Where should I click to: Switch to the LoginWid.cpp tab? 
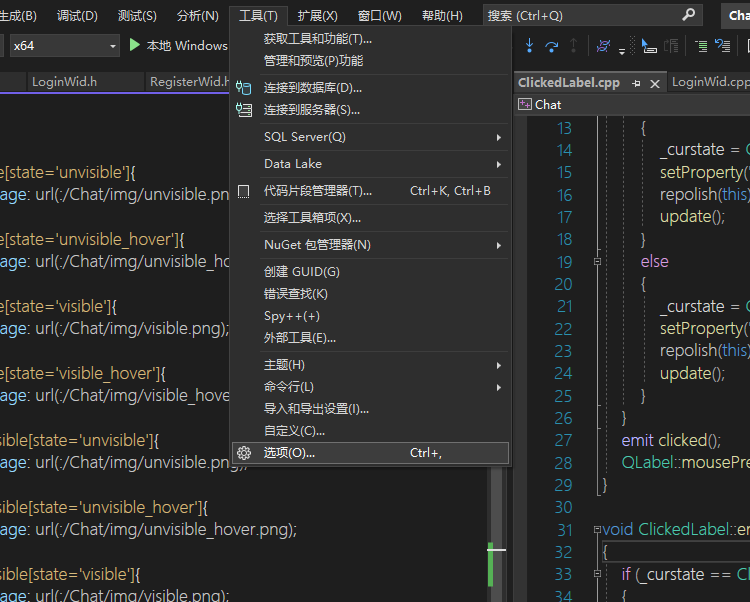[x=710, y=82]
